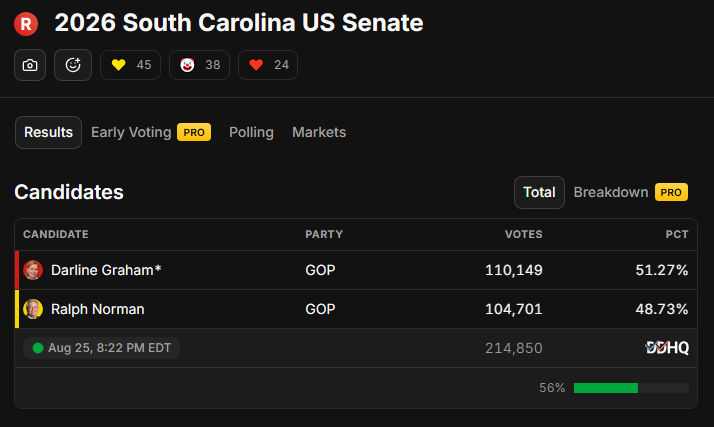
Task: Open the Early Voting tab
Action: coord(151,132)
